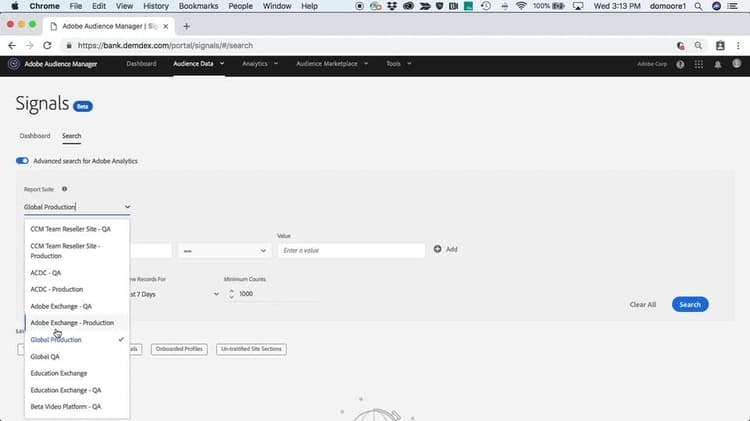Open the notifications bell icon

717,64
